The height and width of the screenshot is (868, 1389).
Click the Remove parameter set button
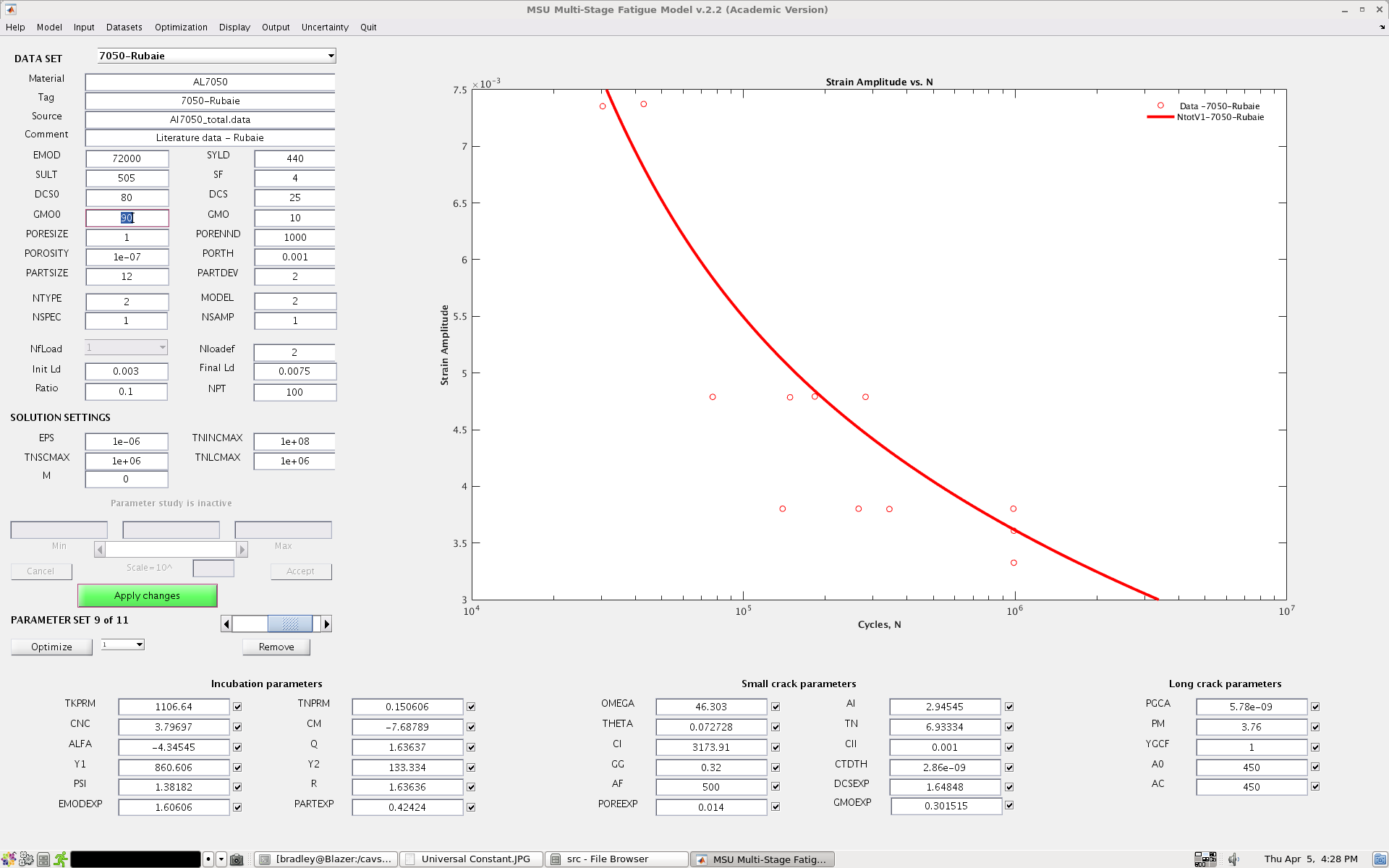(x=276, y=647)
